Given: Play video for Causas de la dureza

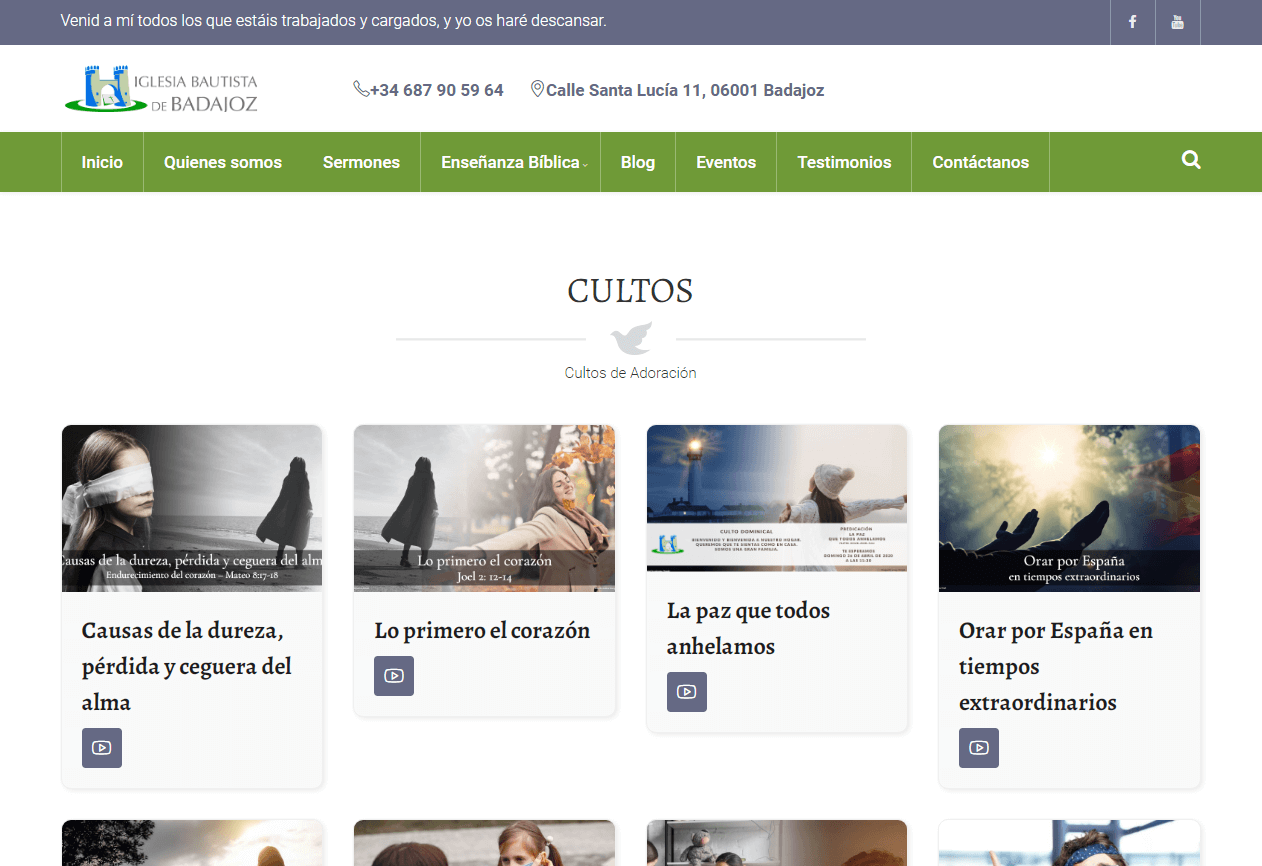Looking at the screenshot, I should 102,748.
